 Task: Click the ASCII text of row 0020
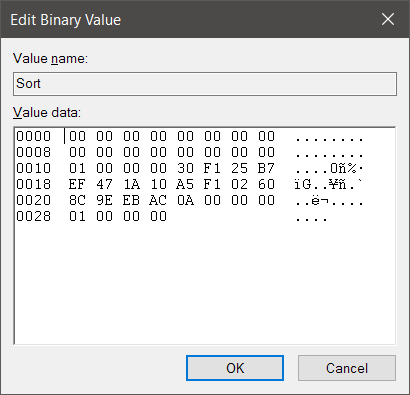[329, 201]
